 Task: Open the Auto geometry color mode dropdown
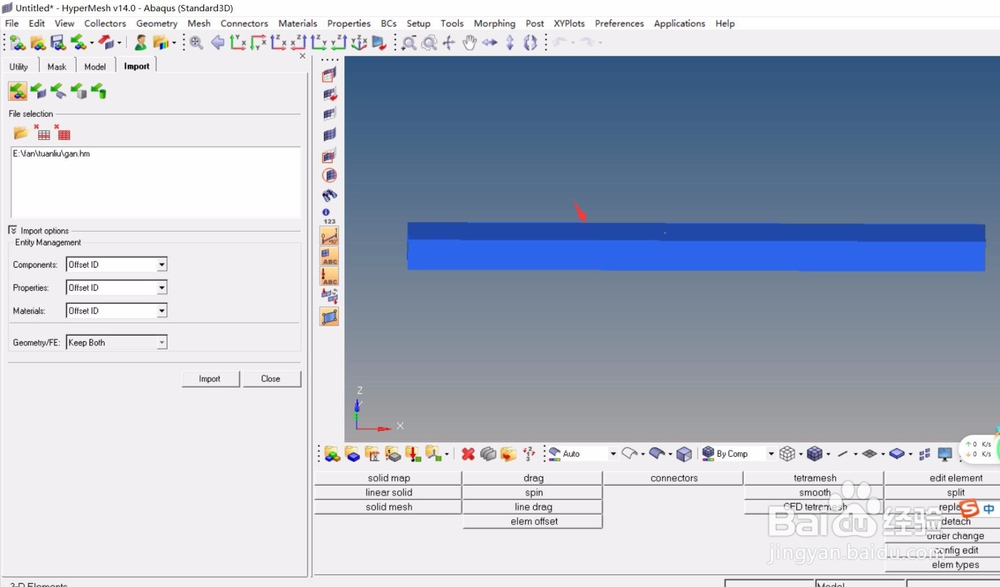(613, 454)
